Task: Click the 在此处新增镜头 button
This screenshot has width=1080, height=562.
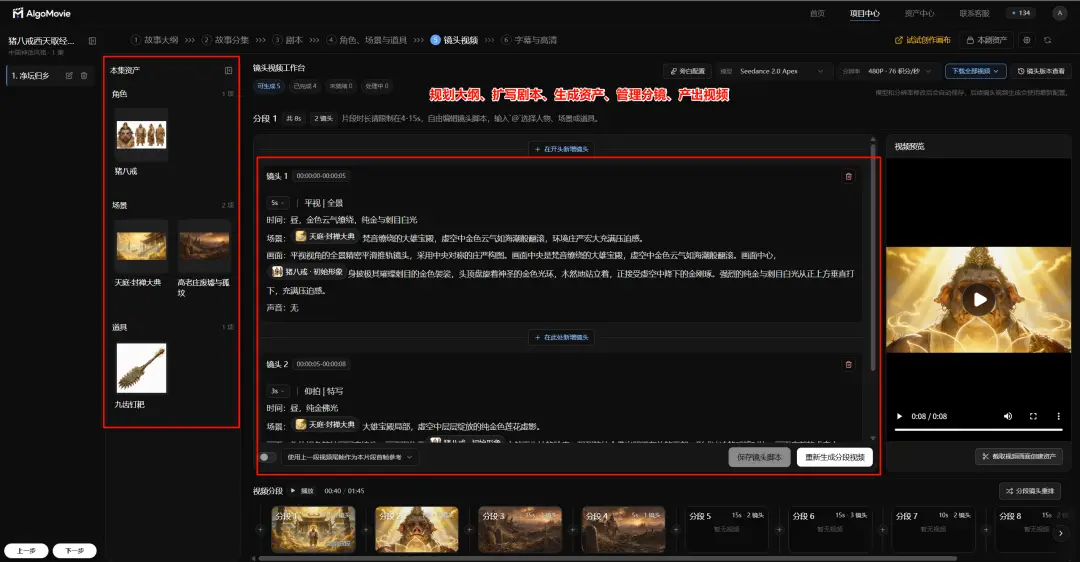Action: pyautogui.click(x=562, y=337)
